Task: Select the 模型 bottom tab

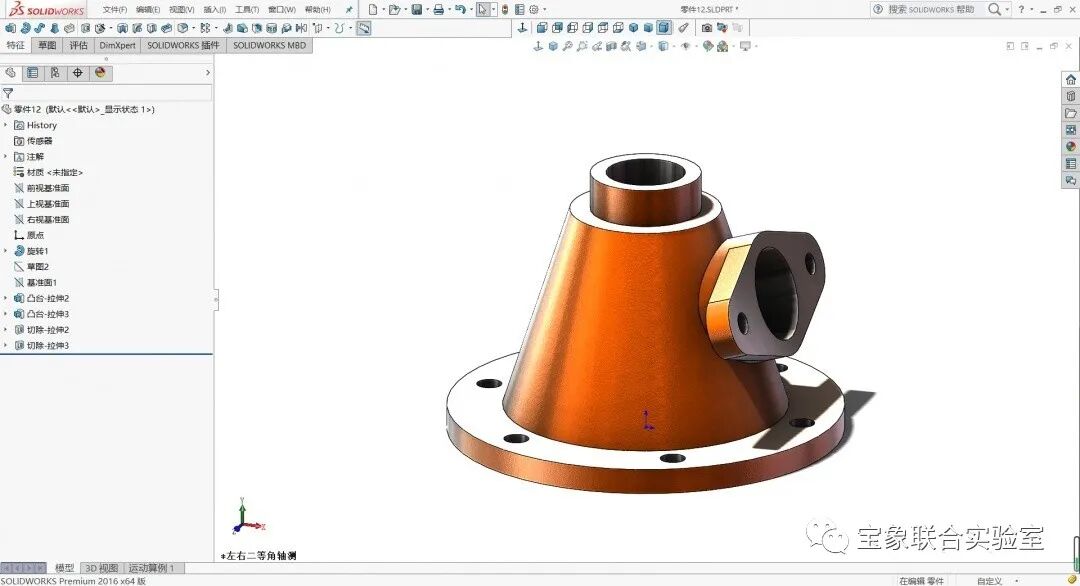Action: (x=64, y=568)
